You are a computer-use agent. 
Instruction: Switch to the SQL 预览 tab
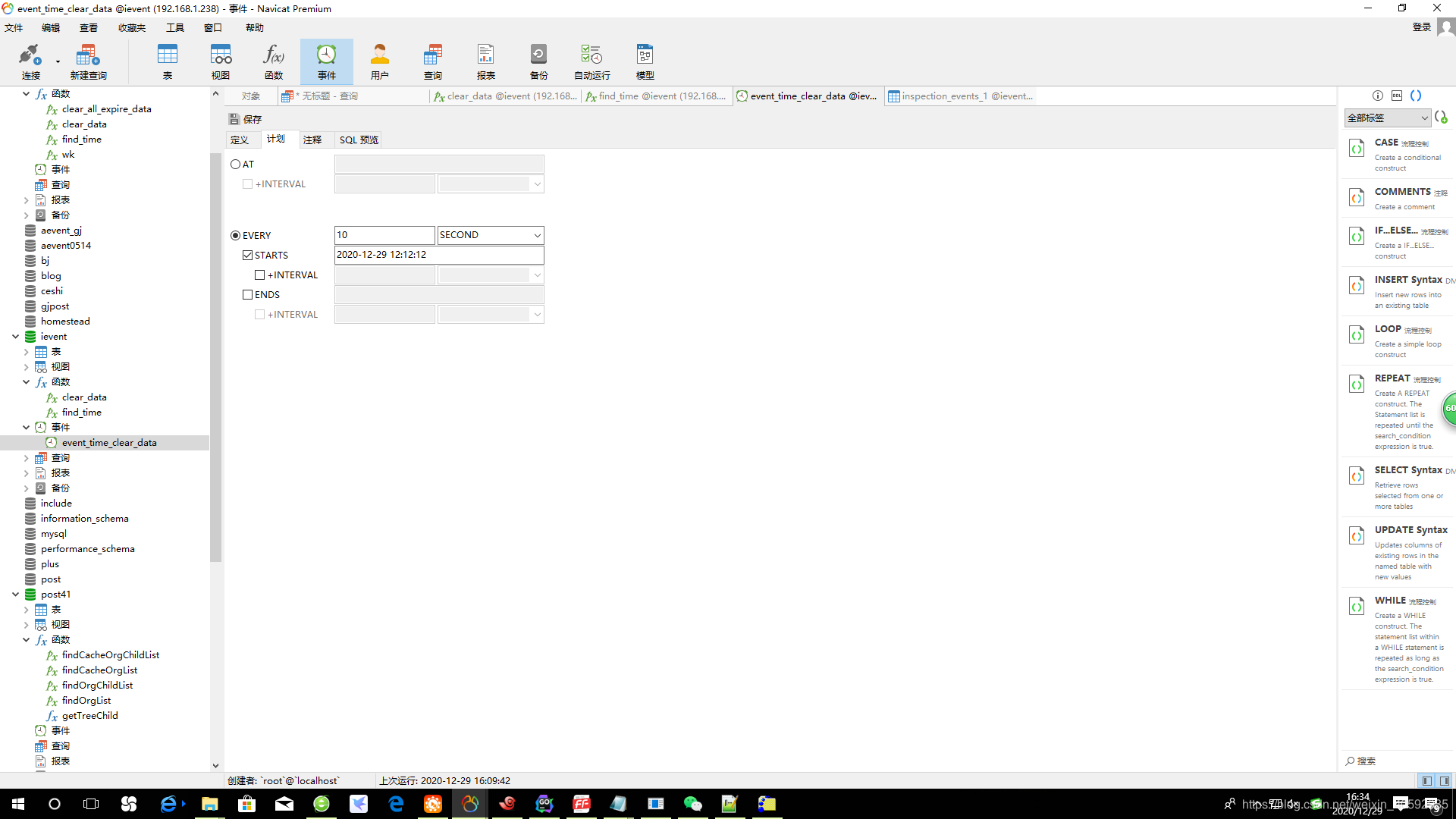359,140
